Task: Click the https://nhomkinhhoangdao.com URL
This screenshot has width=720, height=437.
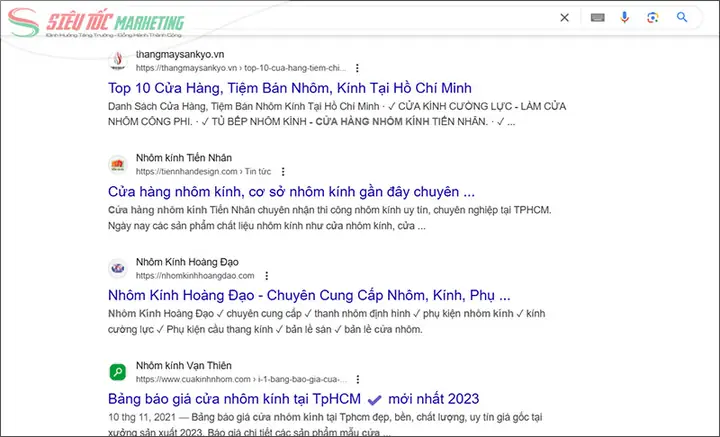Action: coord(195,275)
